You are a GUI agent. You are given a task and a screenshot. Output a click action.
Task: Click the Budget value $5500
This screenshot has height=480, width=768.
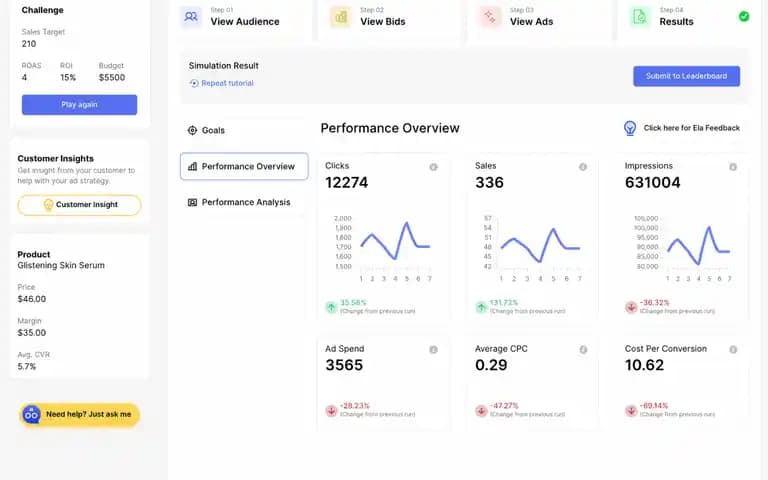(x=112, y=77)
